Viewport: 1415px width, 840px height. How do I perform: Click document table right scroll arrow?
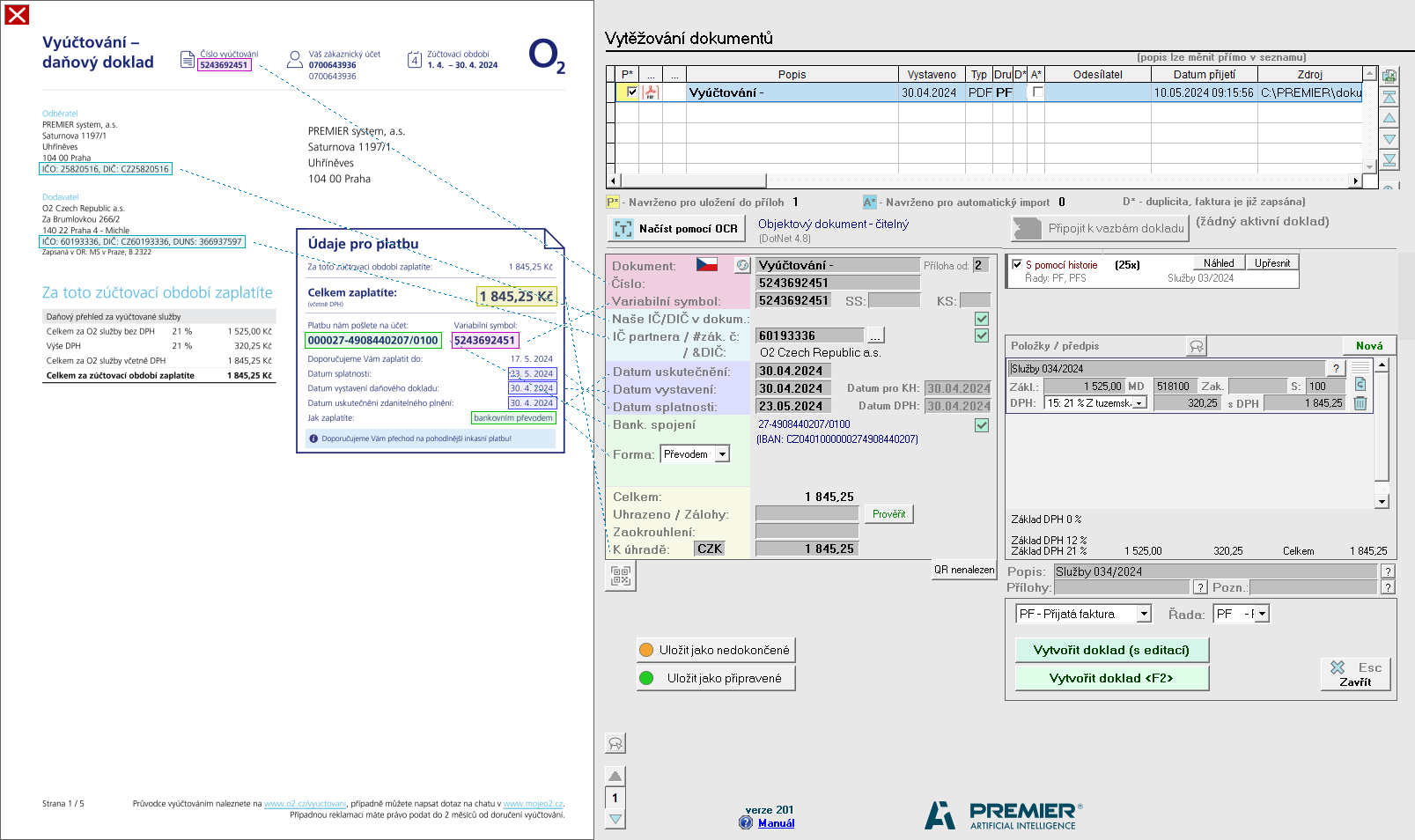1356,181
